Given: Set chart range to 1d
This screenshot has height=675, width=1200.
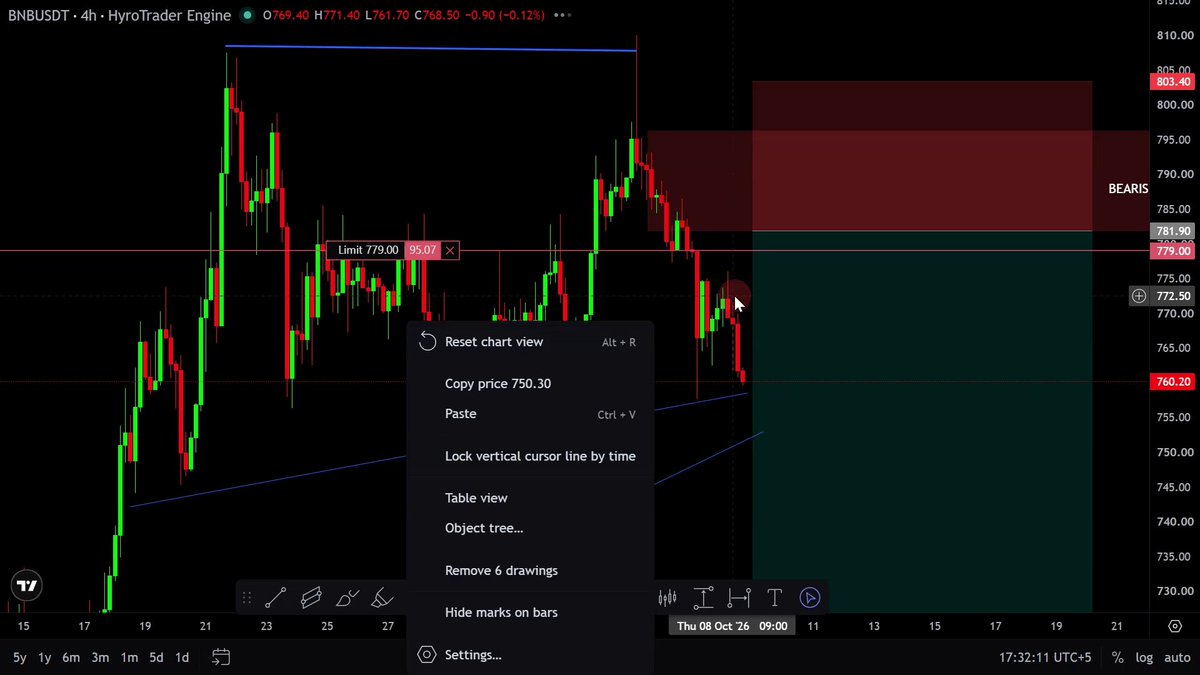Looking at the screenshot, I should click(x=182, y=657).
